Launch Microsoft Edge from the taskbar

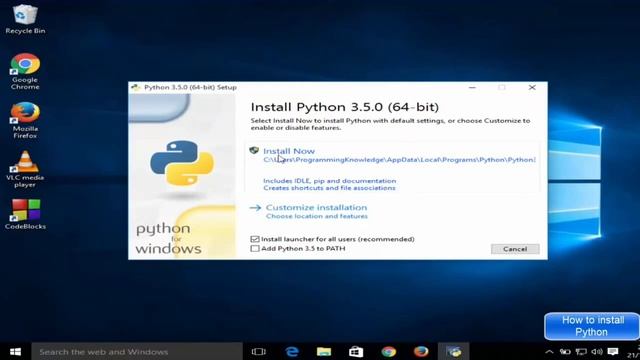pyautogui.click(x=292, y=351)
